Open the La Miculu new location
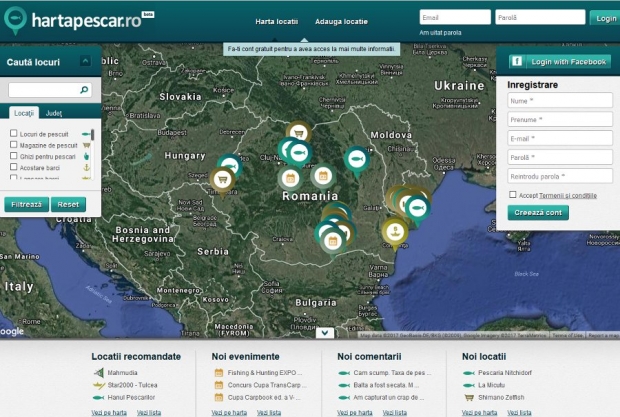This screenshot has width=620, height=417. [x=491, y=385]
